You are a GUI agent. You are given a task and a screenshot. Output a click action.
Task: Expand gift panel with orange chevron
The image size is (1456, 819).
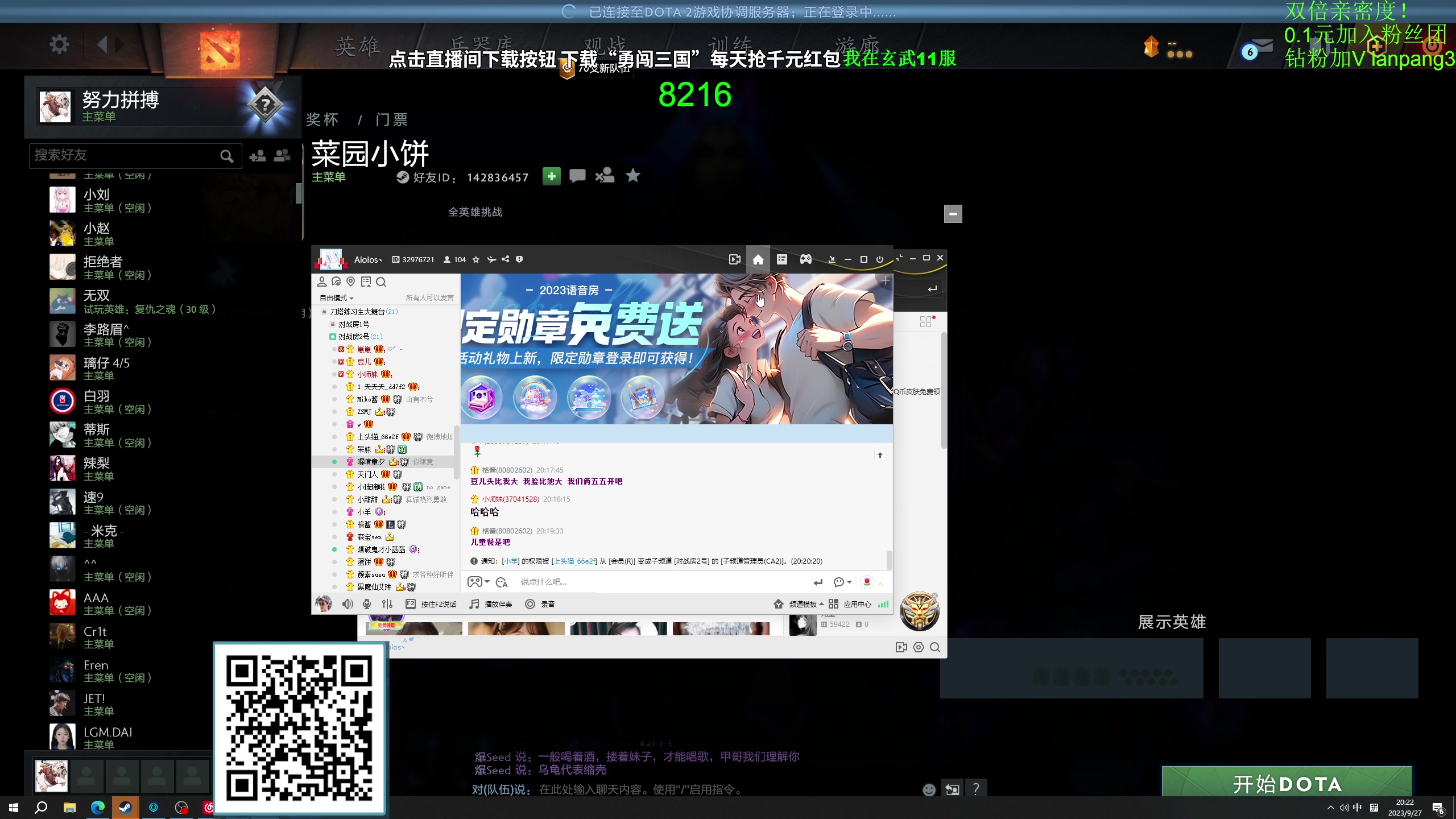(880, 583)
